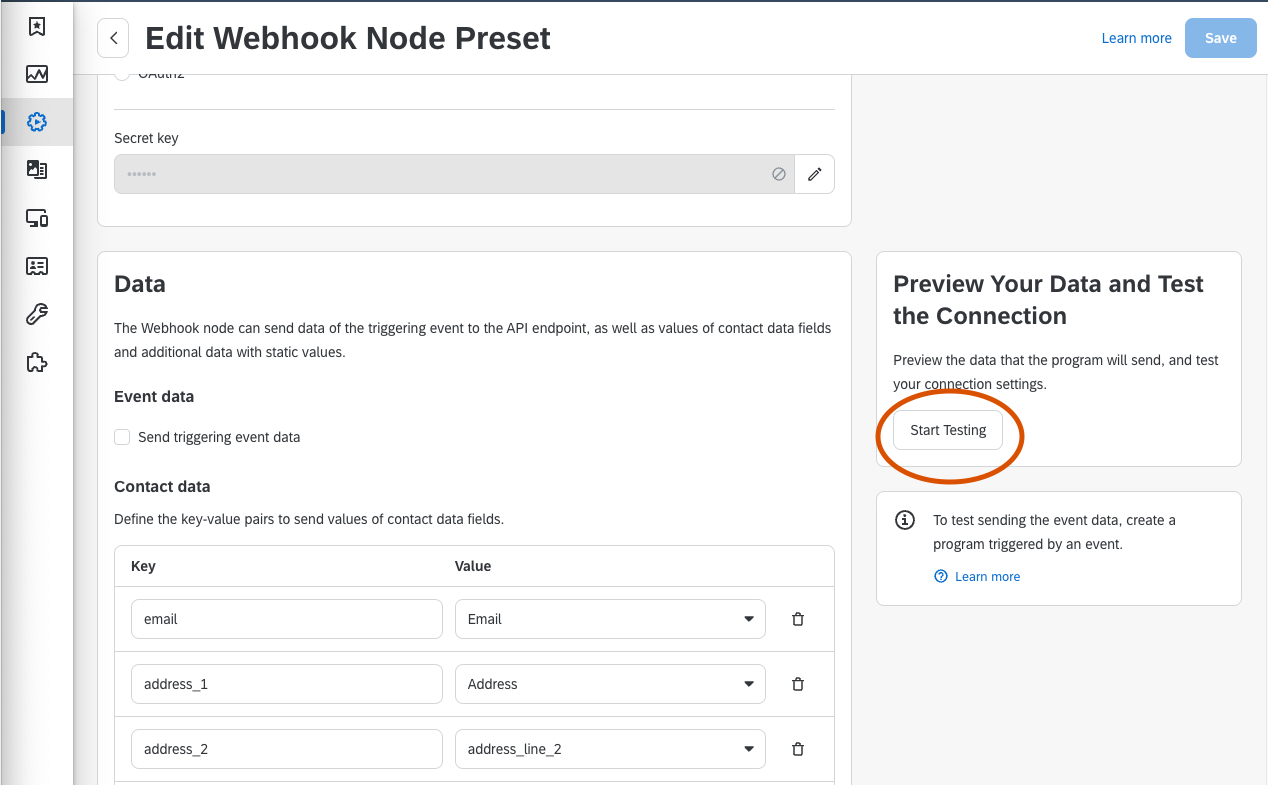Click the Edit Webhook Node Preset title
This screenshot has width=1268, height=785.
point(348,38)
